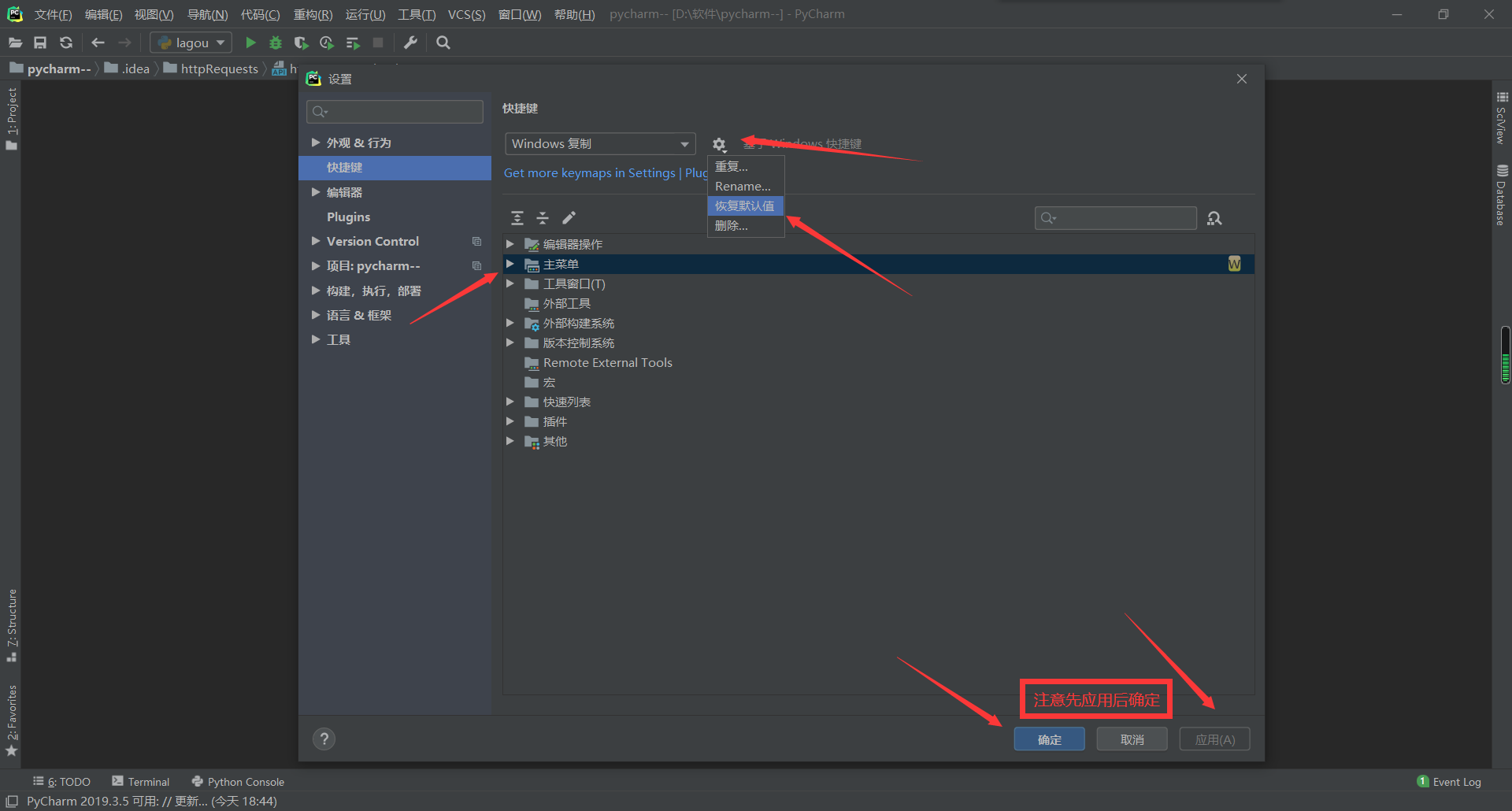
Task: Click the Synchronize refresh icon
Action: tap(66, 43)
